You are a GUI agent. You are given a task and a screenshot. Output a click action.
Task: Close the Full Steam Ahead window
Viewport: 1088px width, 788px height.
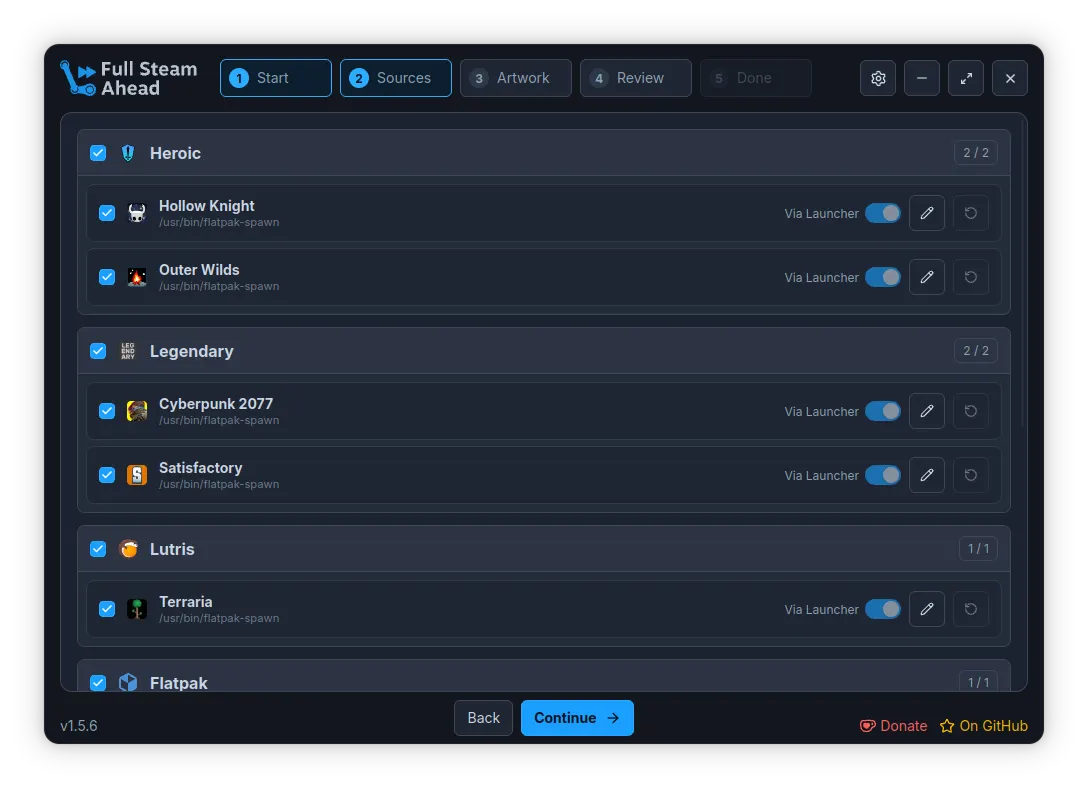pos(1010,78)
